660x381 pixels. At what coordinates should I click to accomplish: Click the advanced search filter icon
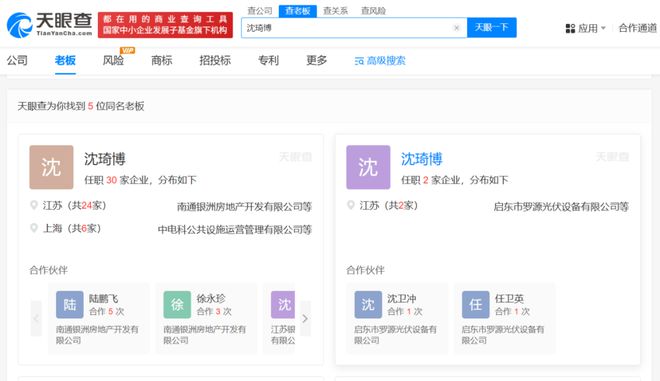pos(359,61)
